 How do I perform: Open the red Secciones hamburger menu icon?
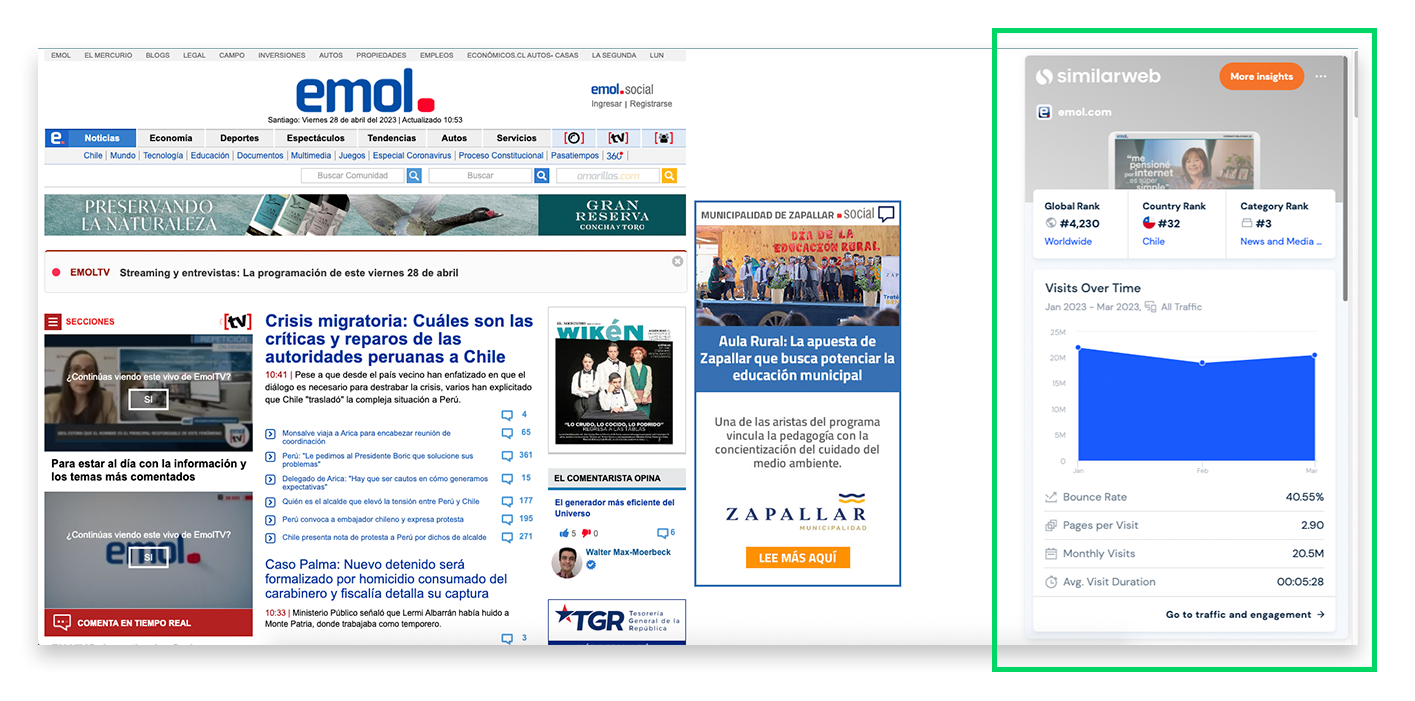53,321
